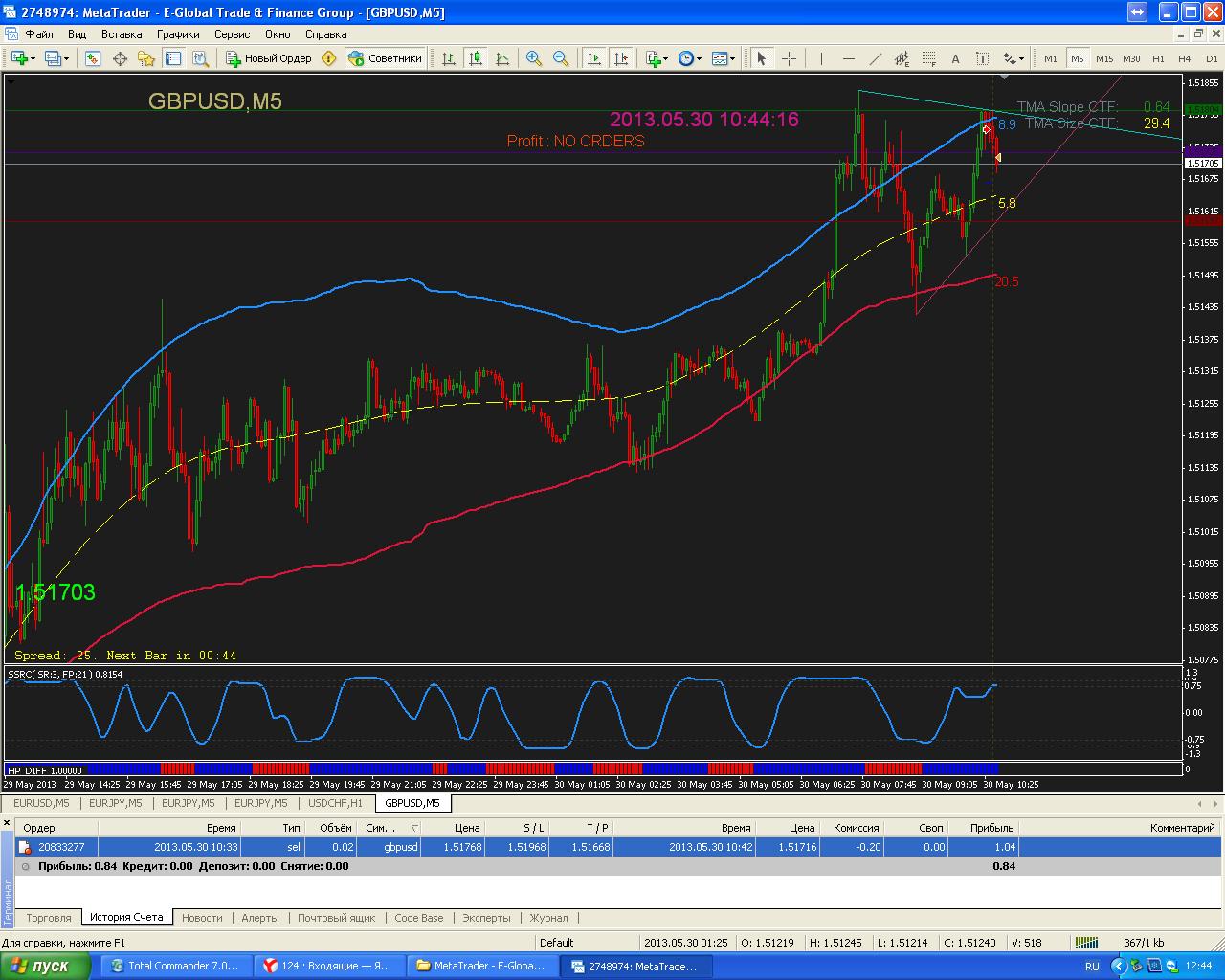This screenshot has width=1225, height=980.
Task: Click the Periods clock icon
Action: (x=686, y=58)
